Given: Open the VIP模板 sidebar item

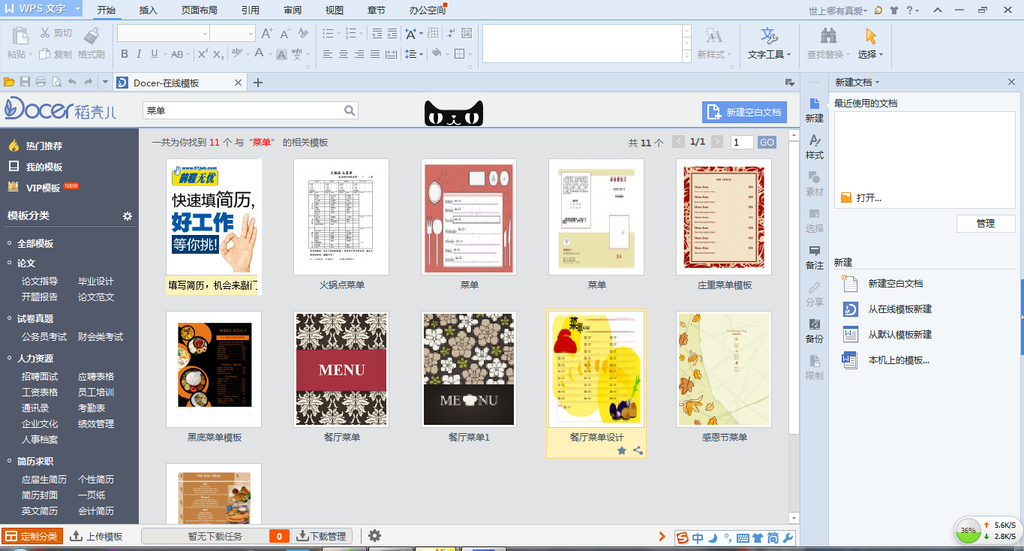Looking at the screenshot, I should [43, 187].
